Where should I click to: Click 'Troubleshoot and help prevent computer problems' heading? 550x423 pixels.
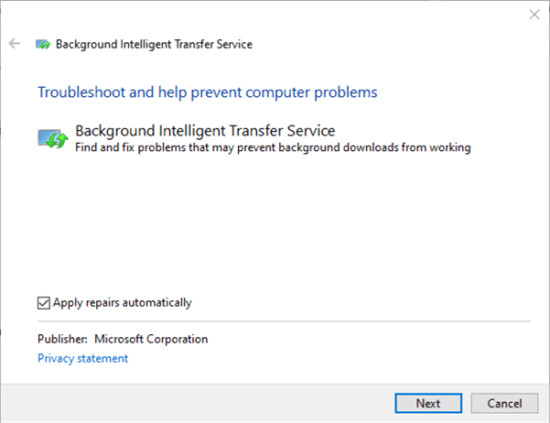click(x=207, y=92)
